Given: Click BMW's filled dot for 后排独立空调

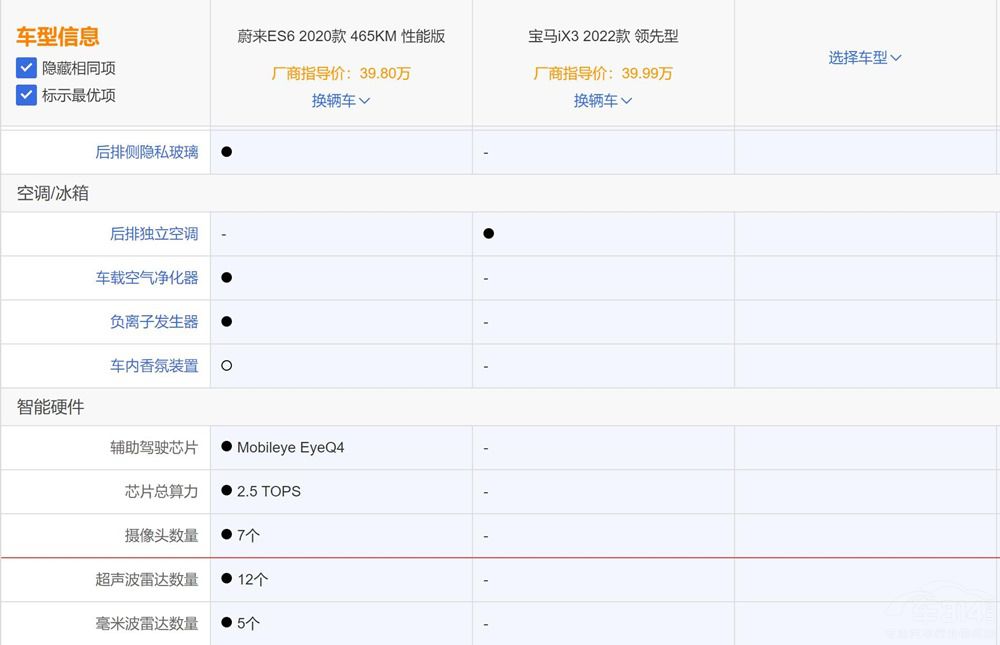Looking at the screenshot, I should [x=489, y=234].
